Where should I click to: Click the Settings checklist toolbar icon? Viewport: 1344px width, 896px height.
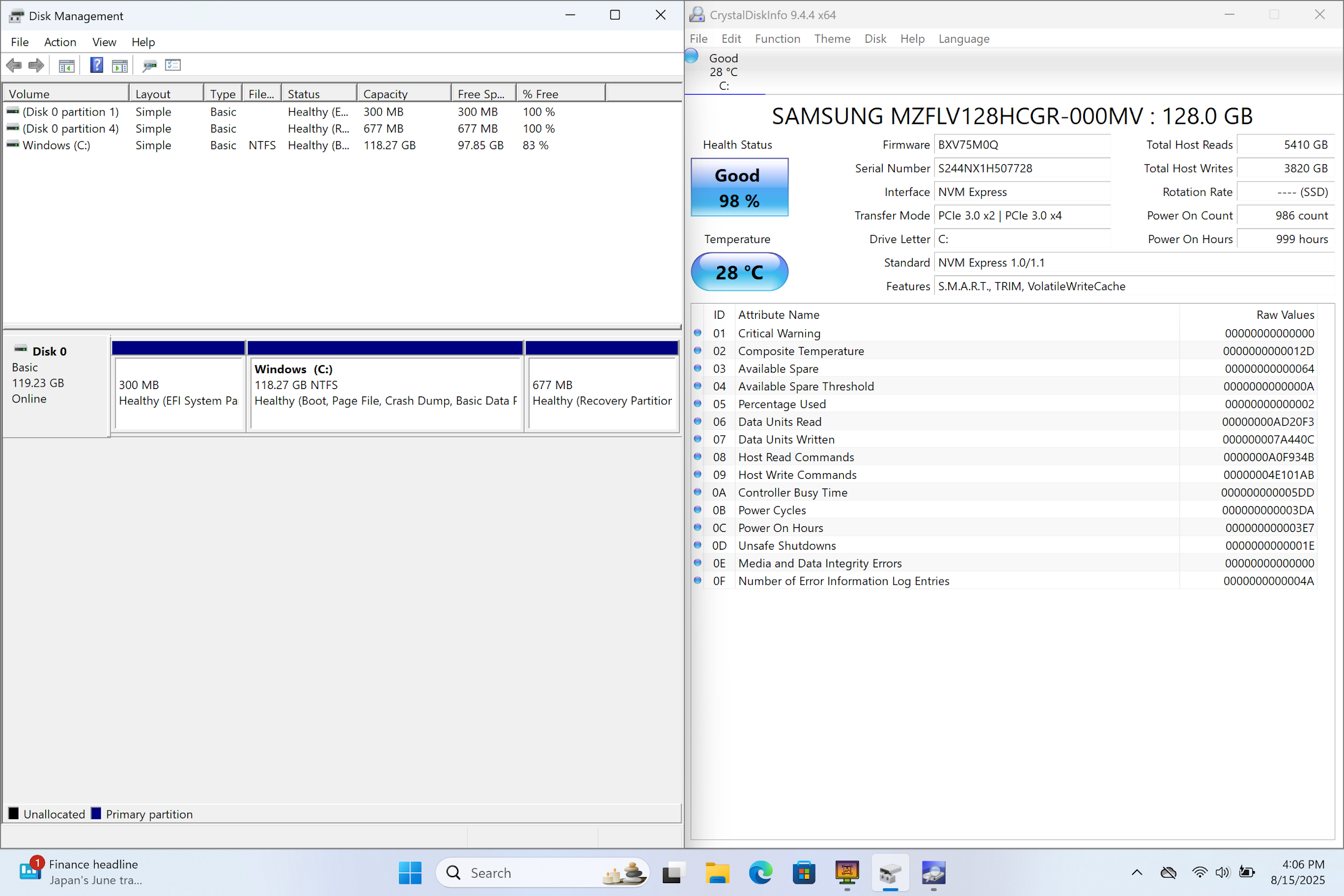tap(173, 65)
